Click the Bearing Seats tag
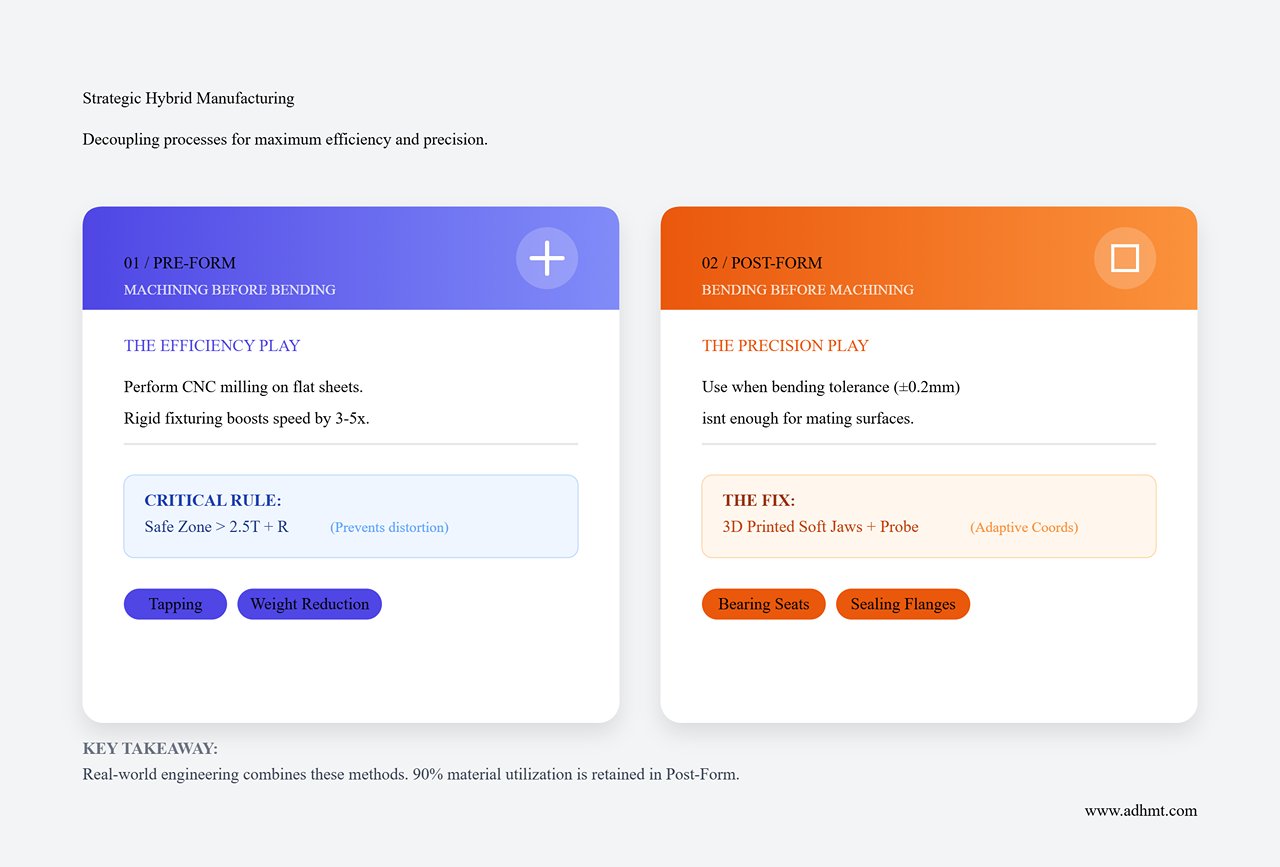The image size is (1280, 867). [763, 604]
